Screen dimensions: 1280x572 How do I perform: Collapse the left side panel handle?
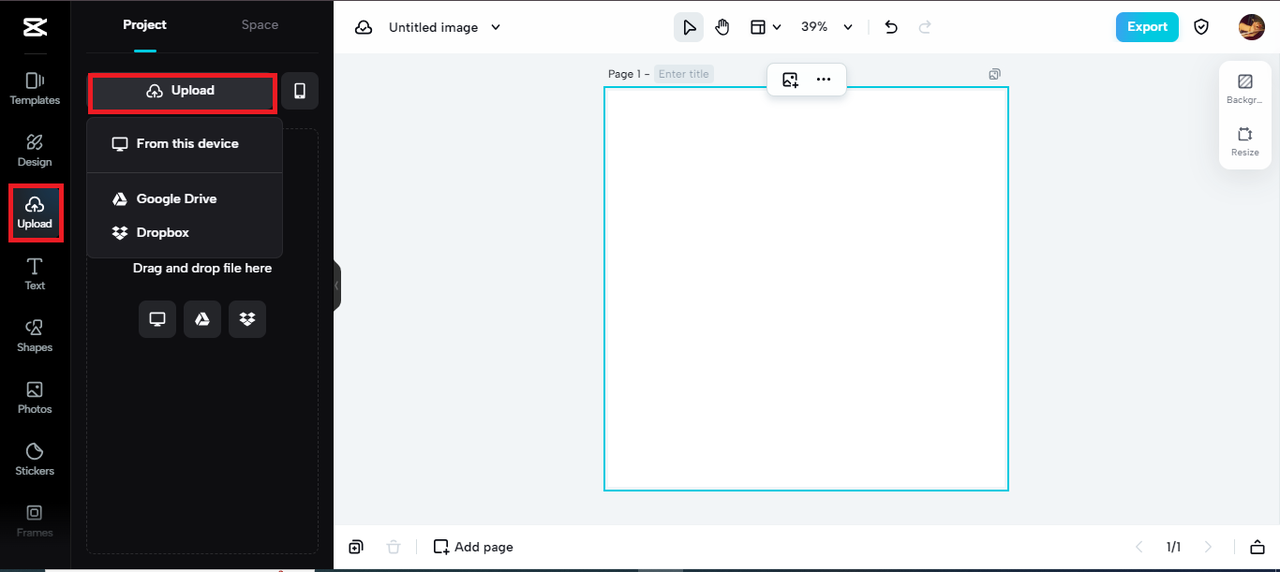tap(337, 286)
